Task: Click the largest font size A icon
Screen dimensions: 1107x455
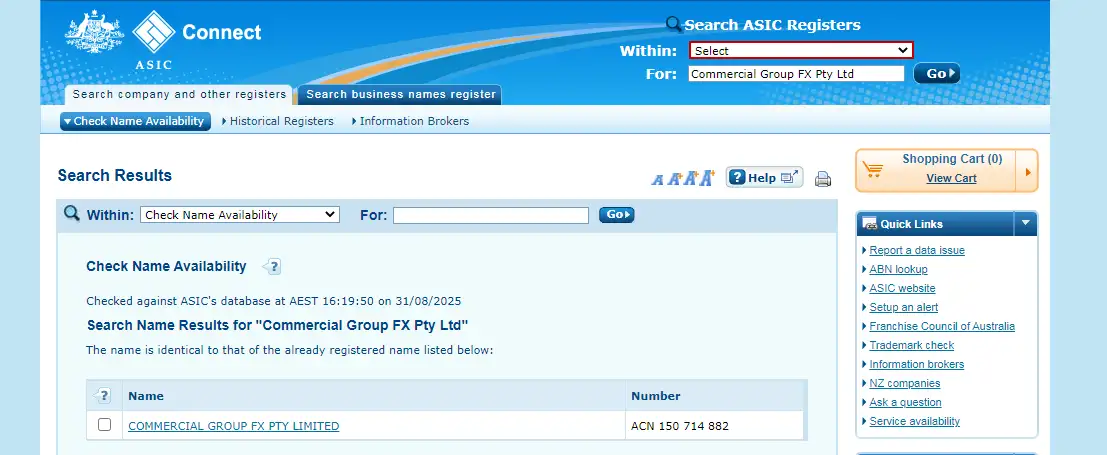Action: pyautogui.click(x=707, y=177)
